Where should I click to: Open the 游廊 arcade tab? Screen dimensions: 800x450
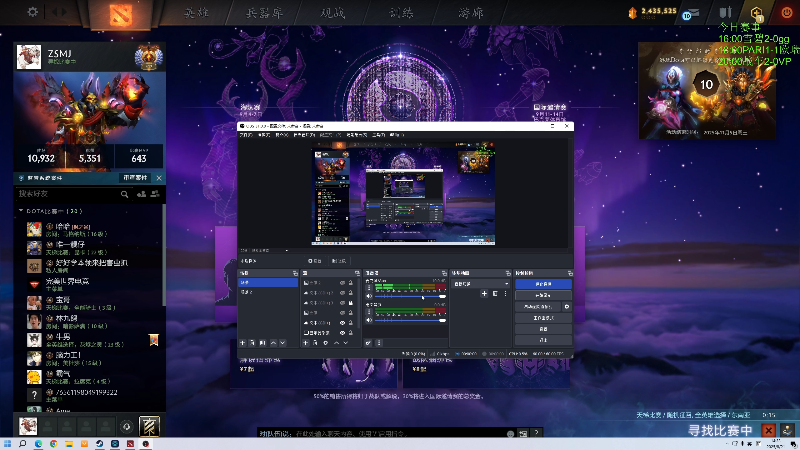(x=470, y=13)
